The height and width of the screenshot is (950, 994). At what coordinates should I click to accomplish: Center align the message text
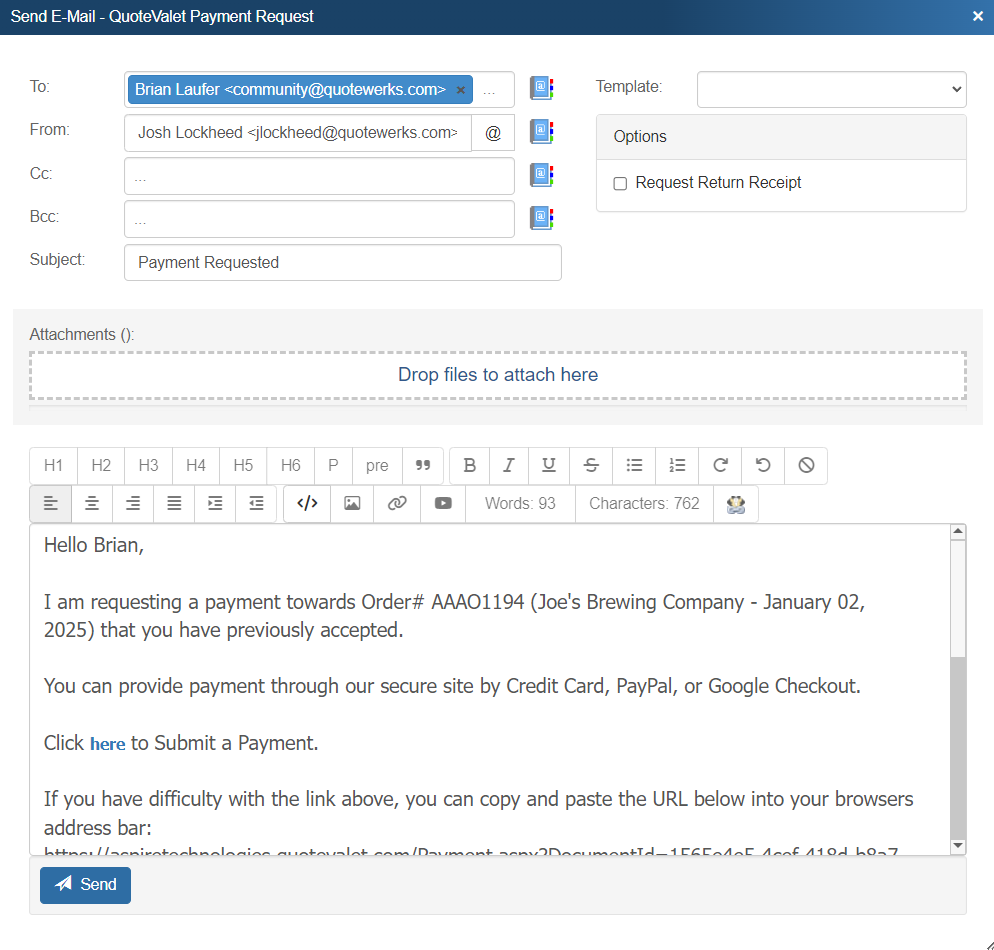click(x=92, y=504)
